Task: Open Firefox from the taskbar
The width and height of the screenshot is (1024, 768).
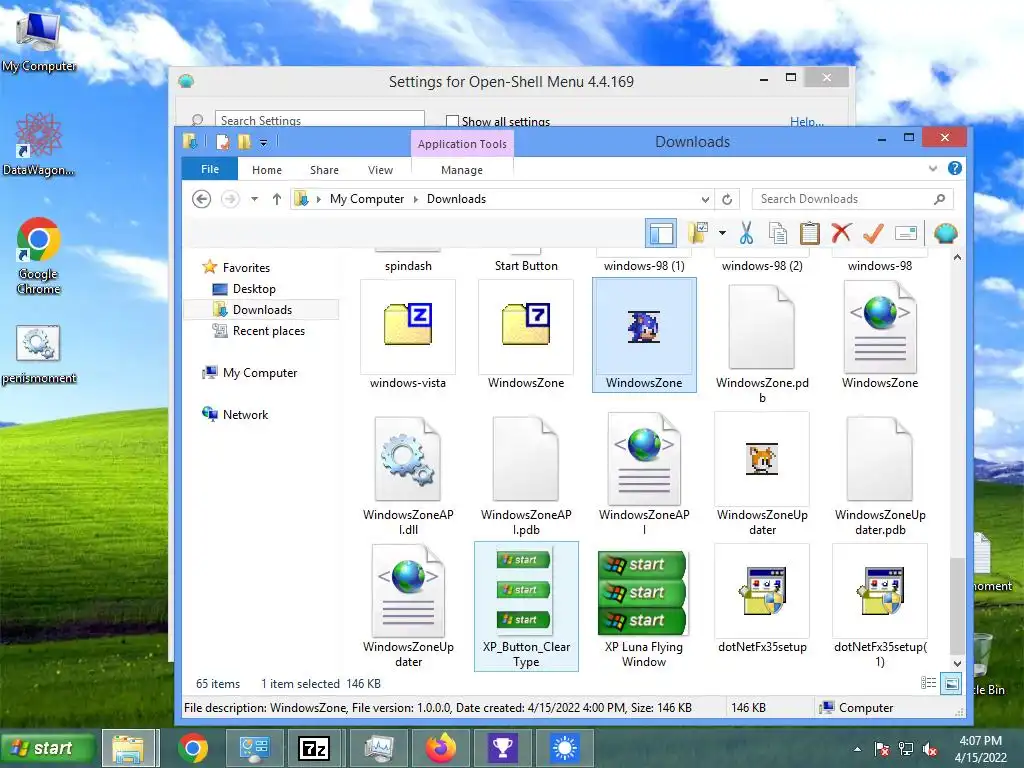Action: pyautogui.click(x=441, y=748)
